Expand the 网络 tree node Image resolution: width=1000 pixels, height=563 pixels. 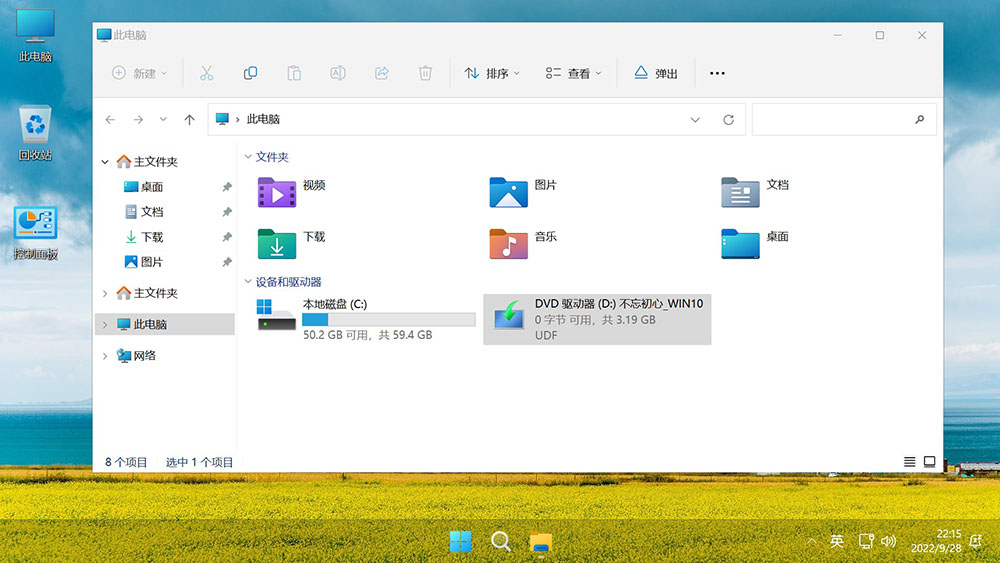[x=105, y=356]
